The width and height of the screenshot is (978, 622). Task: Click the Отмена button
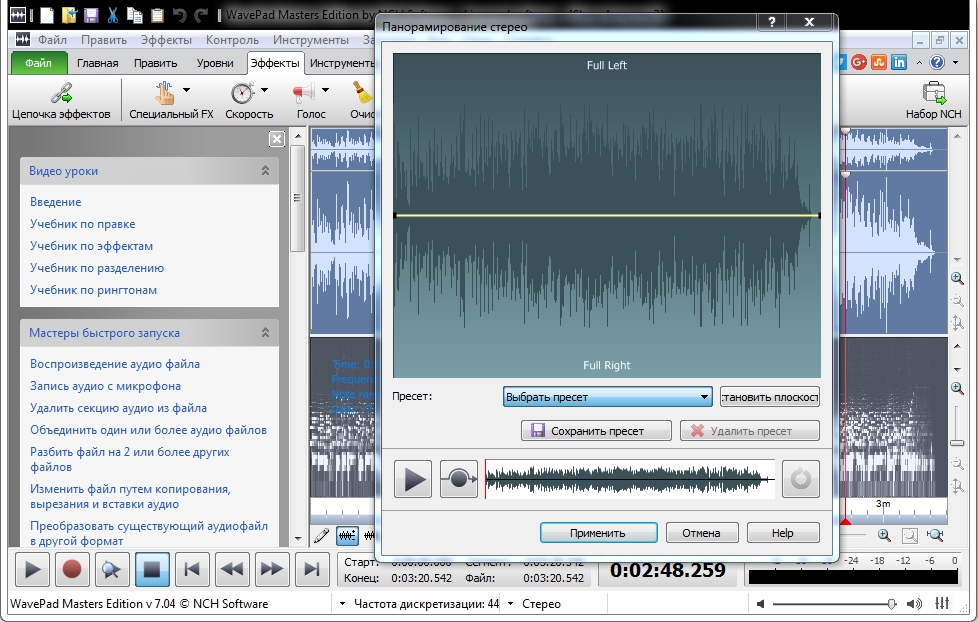coord(702,533)
